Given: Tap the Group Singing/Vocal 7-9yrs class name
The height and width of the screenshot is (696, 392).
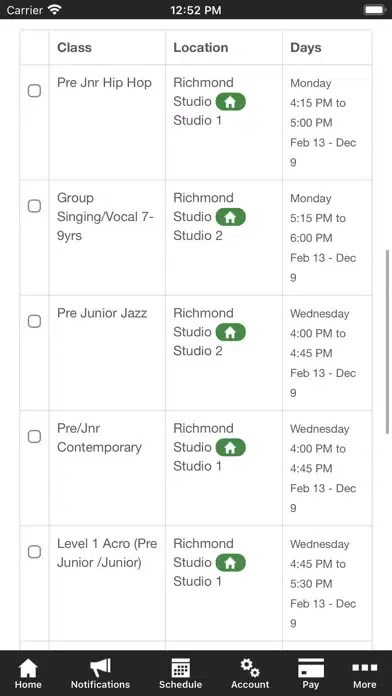Looking at the screenshot, I should coord(106,217).
